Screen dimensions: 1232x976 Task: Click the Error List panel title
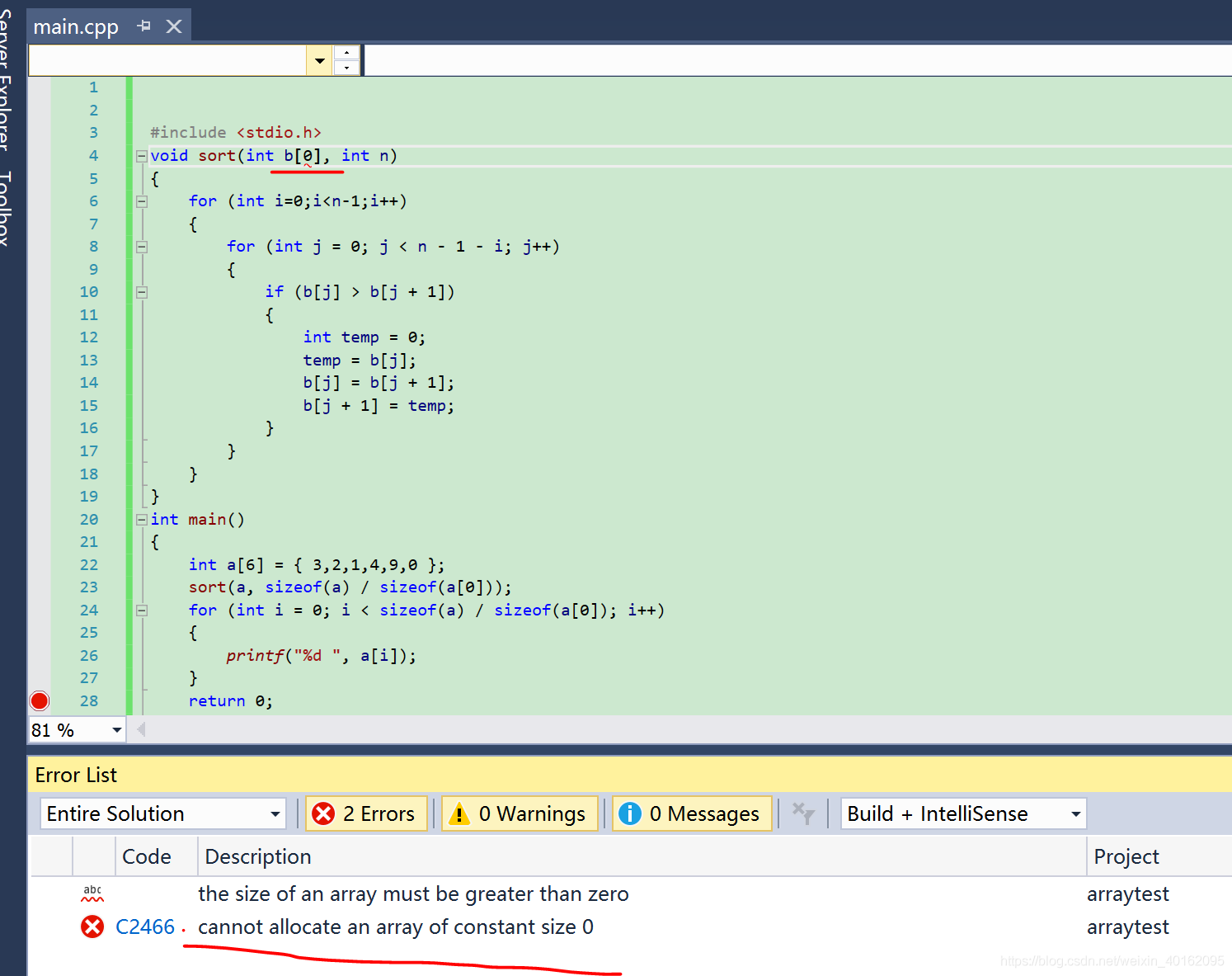tap(76, 776)
